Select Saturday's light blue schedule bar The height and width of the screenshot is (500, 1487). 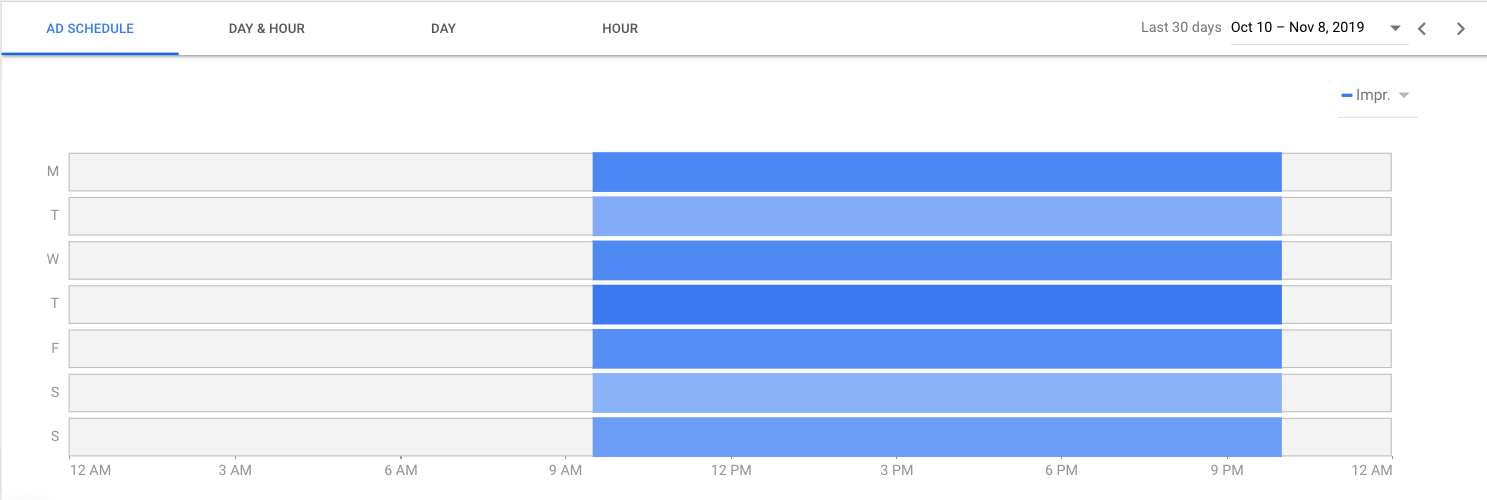click(937, 392)
